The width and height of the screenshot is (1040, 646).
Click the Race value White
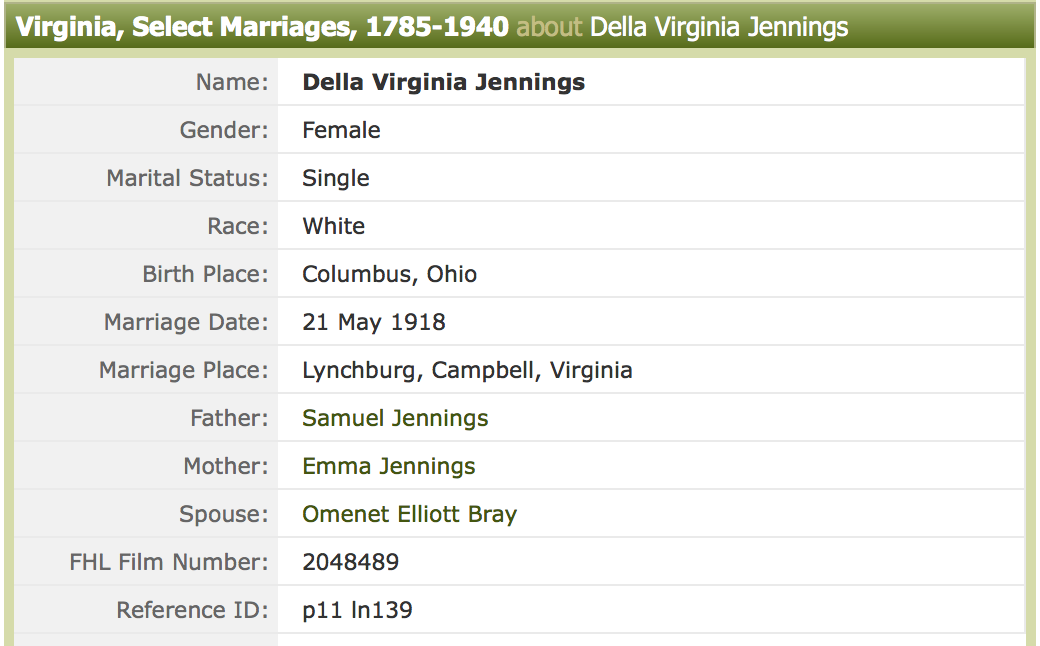coord(334,226)
